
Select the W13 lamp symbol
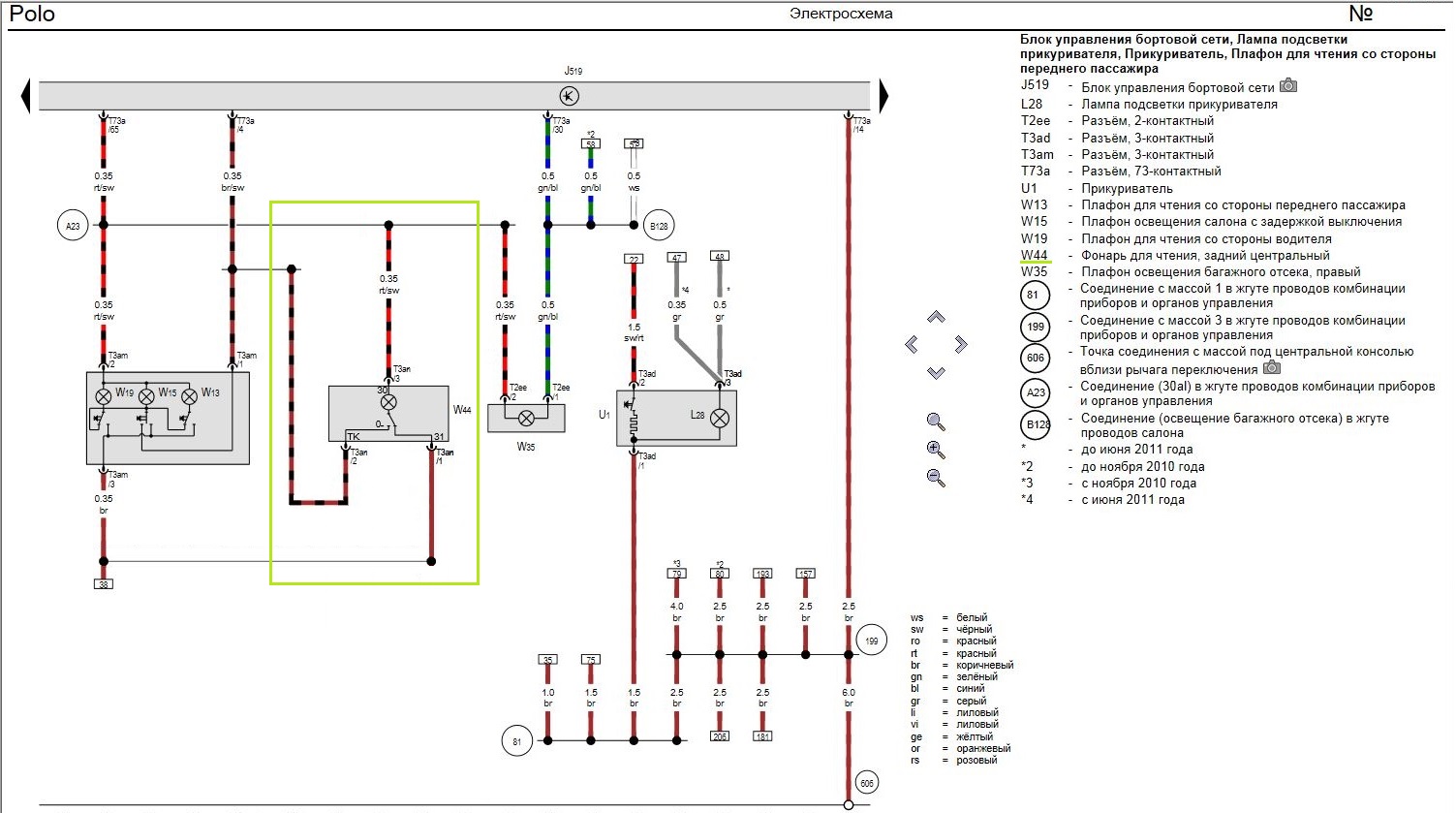[x=190, y=396]
